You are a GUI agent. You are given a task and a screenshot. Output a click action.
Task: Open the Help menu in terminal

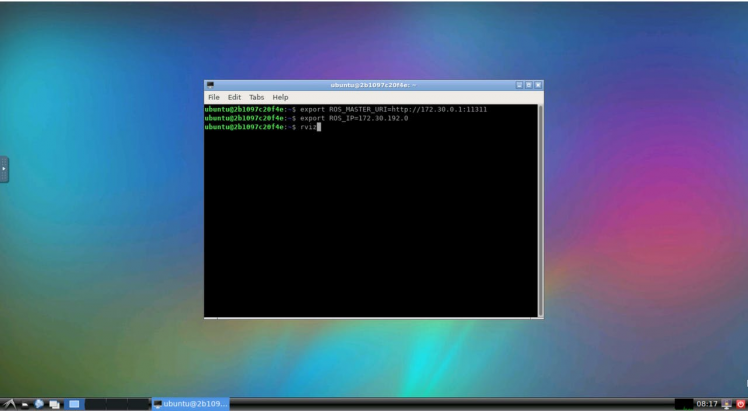pos(280,97)
